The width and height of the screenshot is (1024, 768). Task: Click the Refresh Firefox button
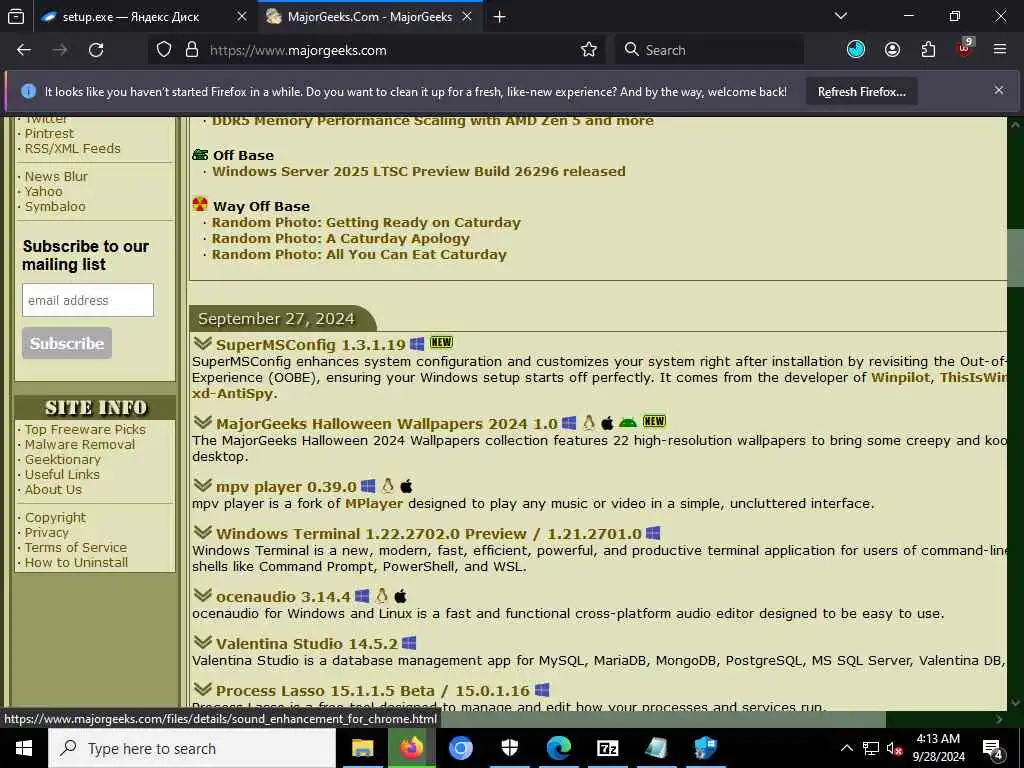(x=861, y=91)
